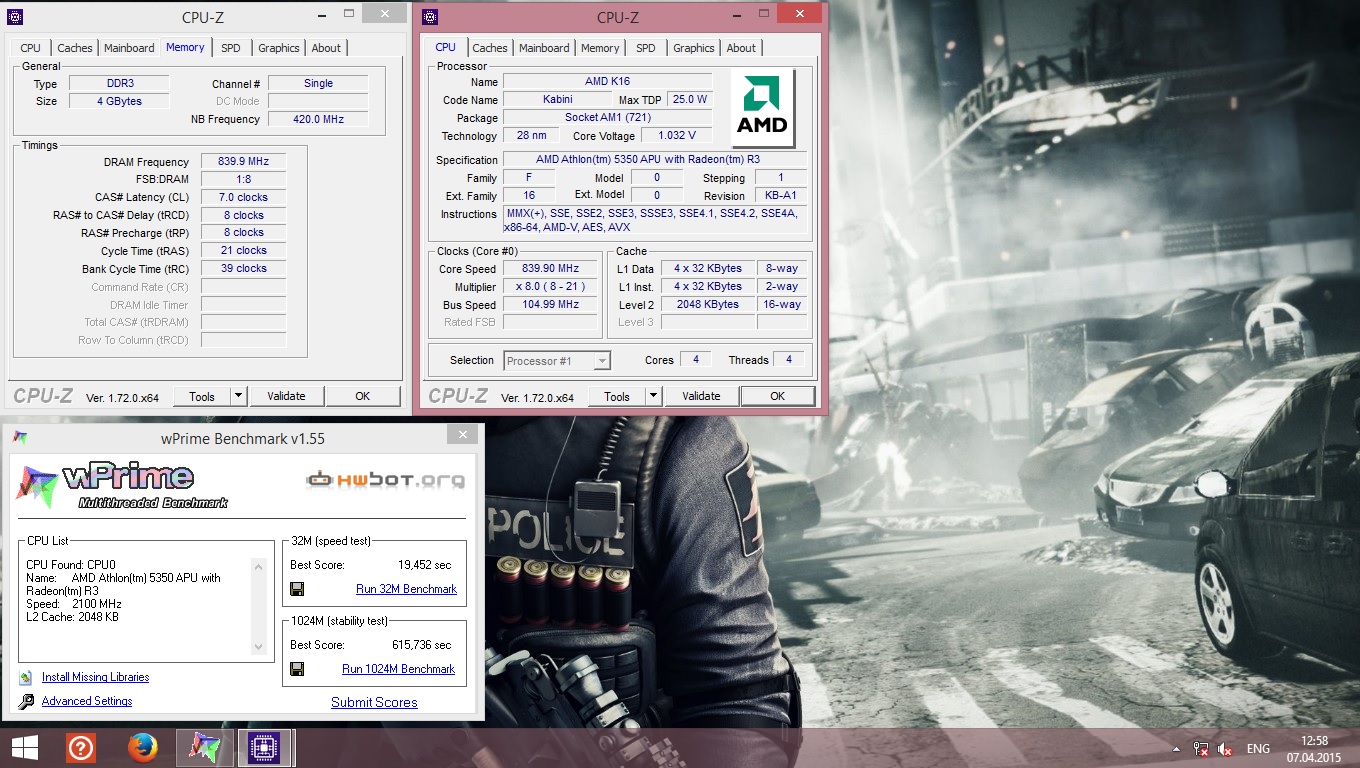Click the Core Speed value 839.90 MHz

(551, 268)
